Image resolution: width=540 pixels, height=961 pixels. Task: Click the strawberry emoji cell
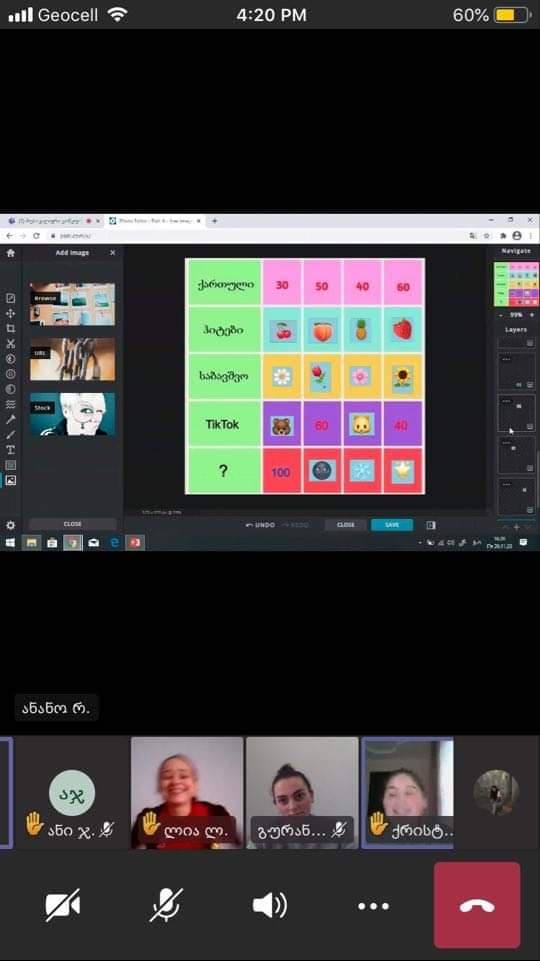pos(403,330)
